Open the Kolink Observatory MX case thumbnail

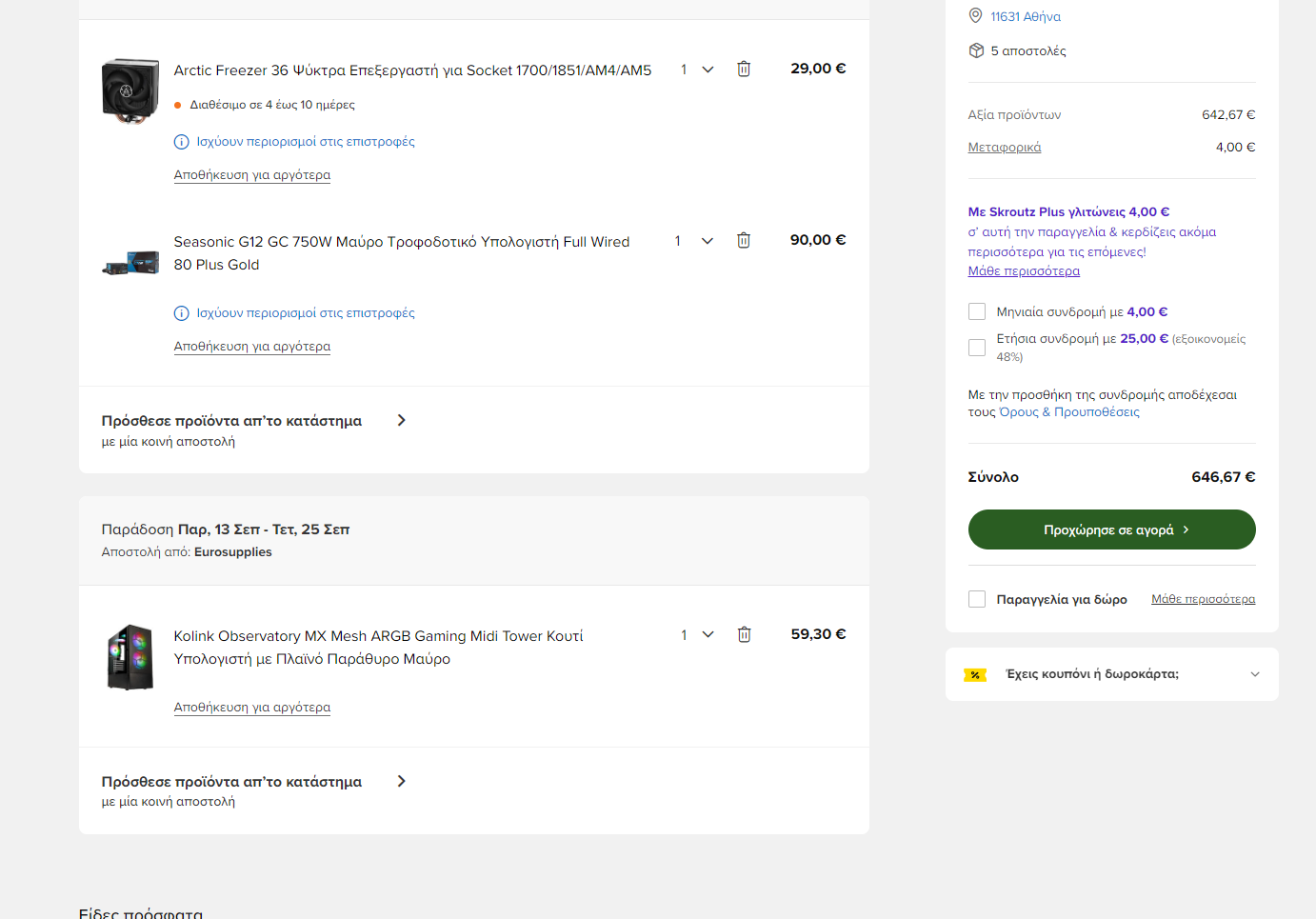coord(130,657)
